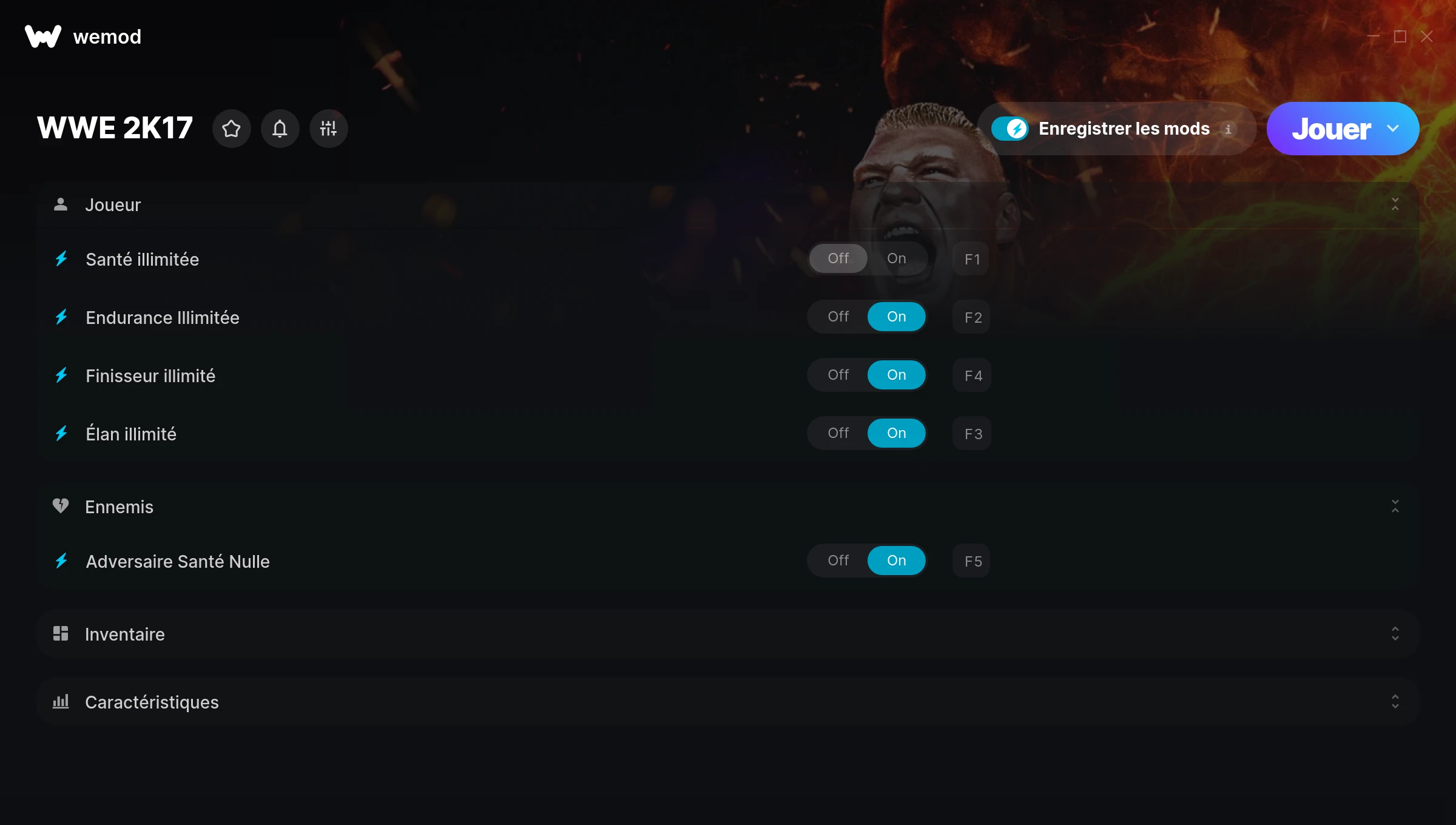Click the F1 hotkey for Santé illimitée

click(x=972, y=259)
